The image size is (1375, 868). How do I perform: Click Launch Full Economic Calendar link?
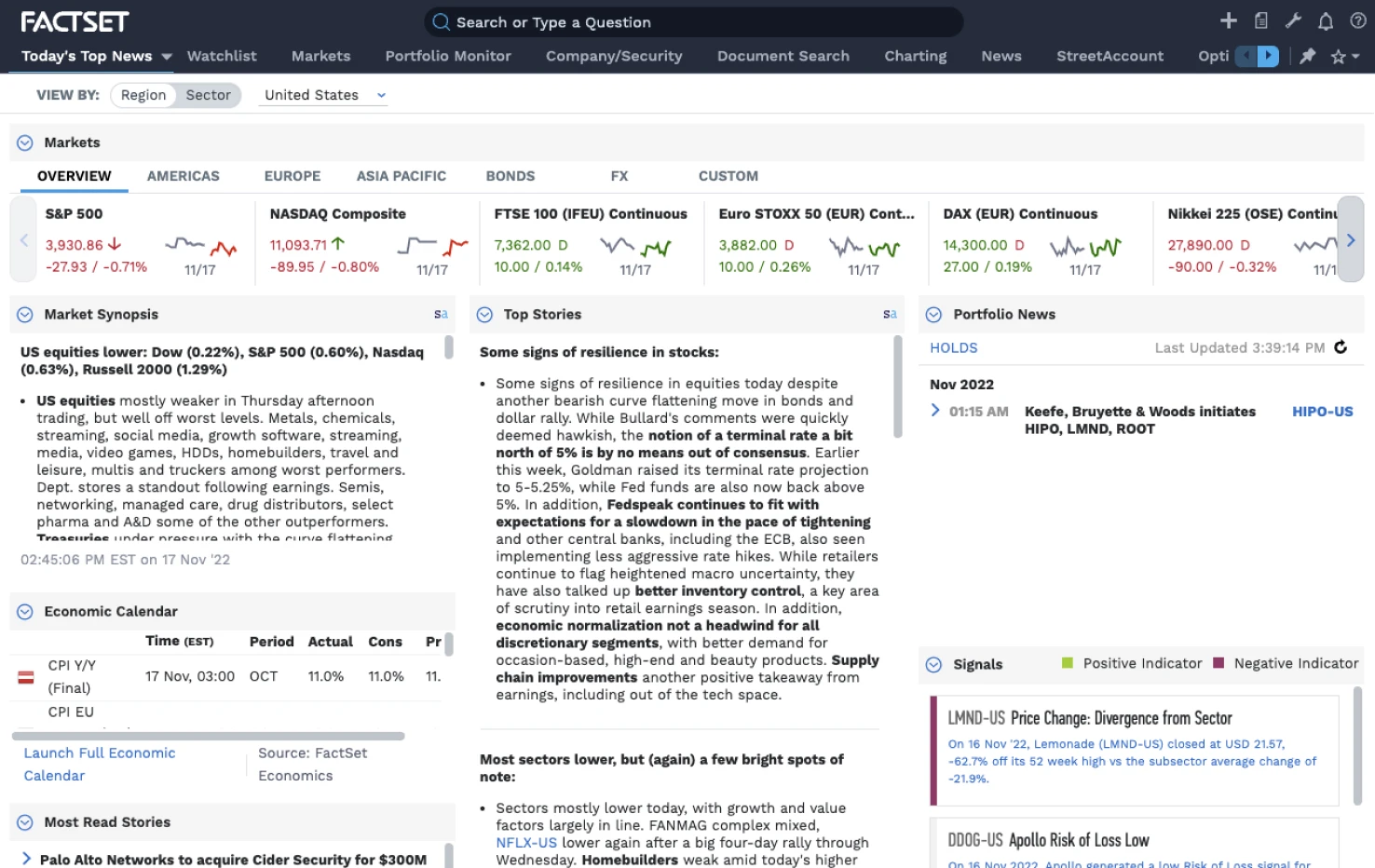point(100,765)
